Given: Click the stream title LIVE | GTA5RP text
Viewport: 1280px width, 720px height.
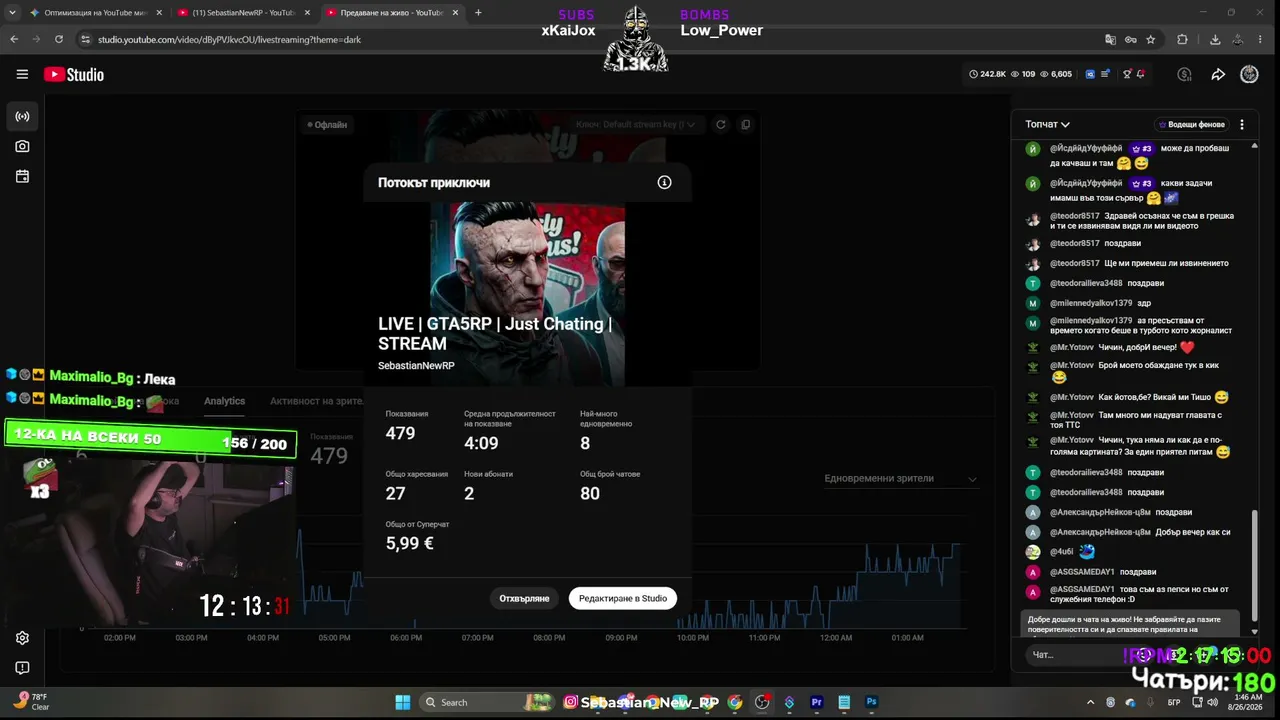Looking at the screenshot, I should pos(495,333).
